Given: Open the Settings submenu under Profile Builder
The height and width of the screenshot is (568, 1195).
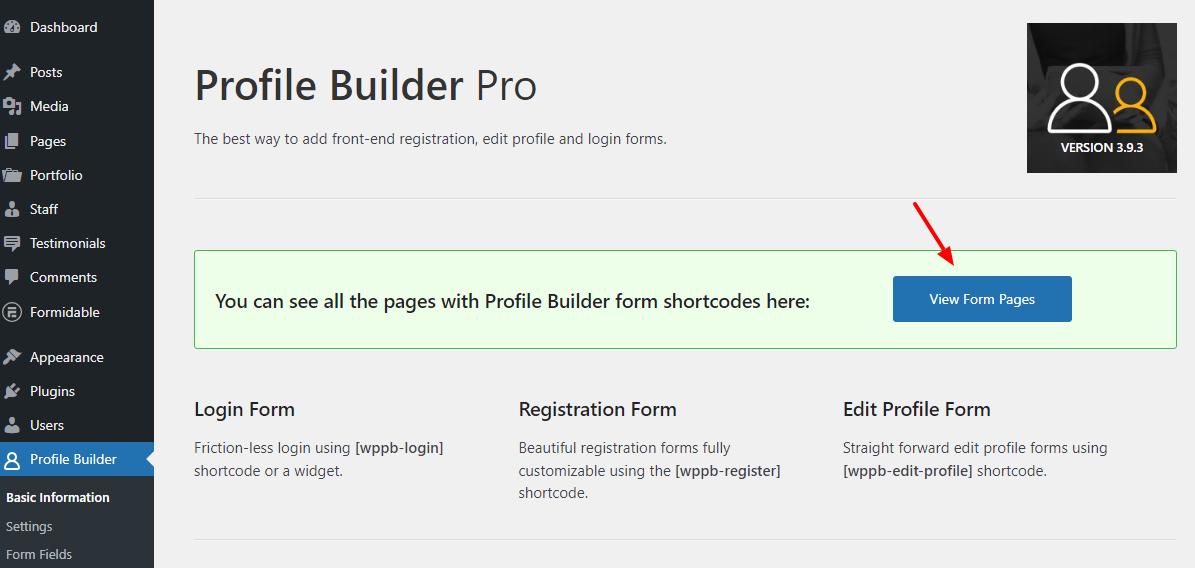Looking at the screenshot, I should click(29, 526).
